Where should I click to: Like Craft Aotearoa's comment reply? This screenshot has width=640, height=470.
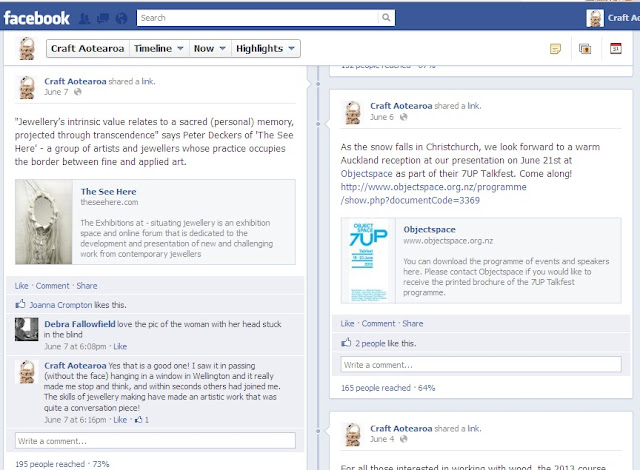tap(120, 419)
